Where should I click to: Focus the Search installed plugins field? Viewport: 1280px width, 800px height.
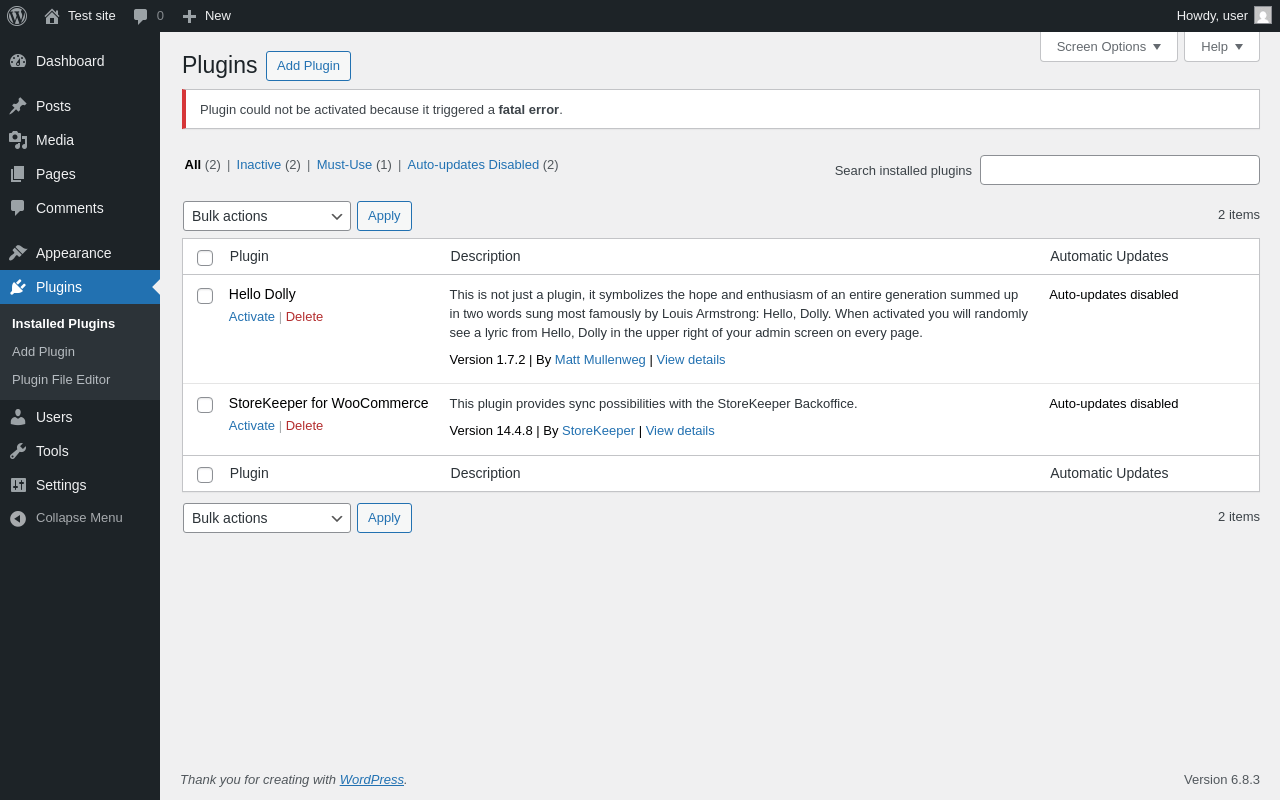pyautogui.click(x=1119, y=170)
